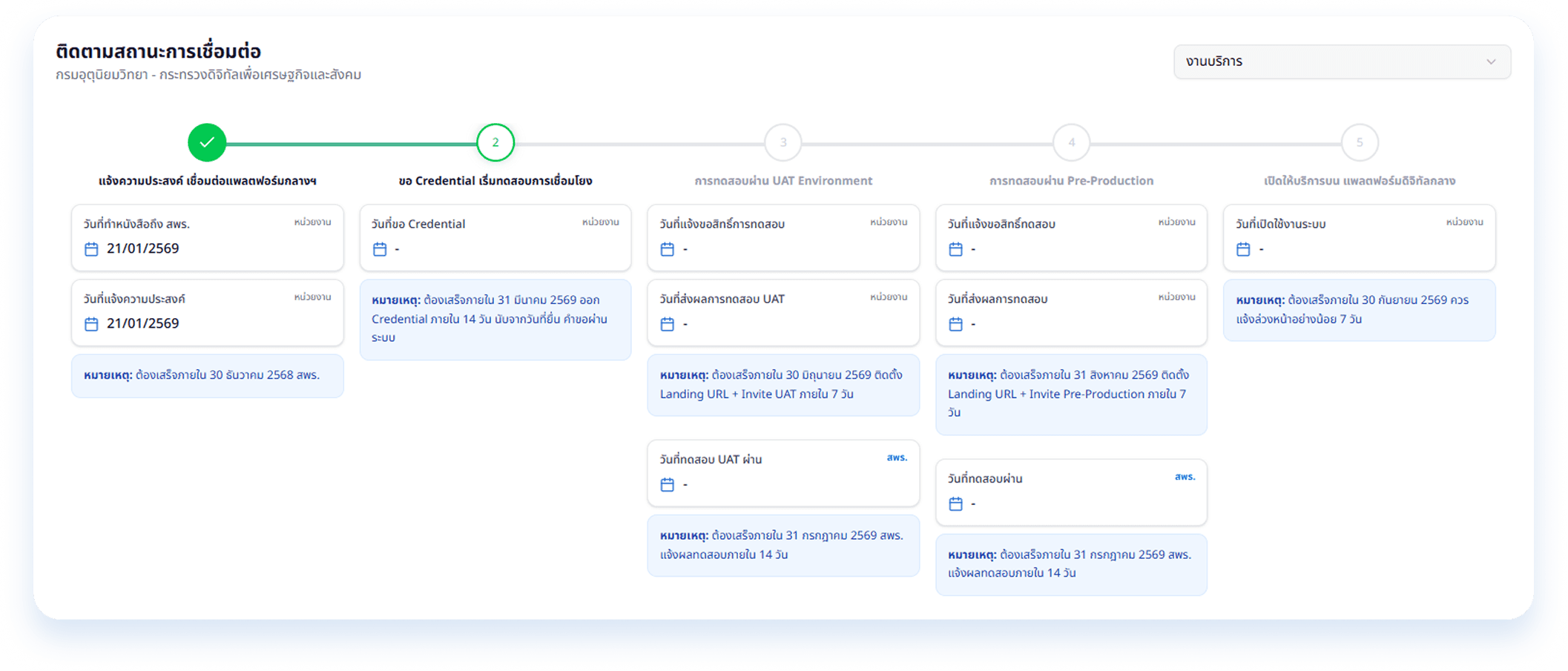1568x671 pixels.
Task: Click calendar icon for วันที่ทดสอบผ่าน
Action: [x=955, y=504]
